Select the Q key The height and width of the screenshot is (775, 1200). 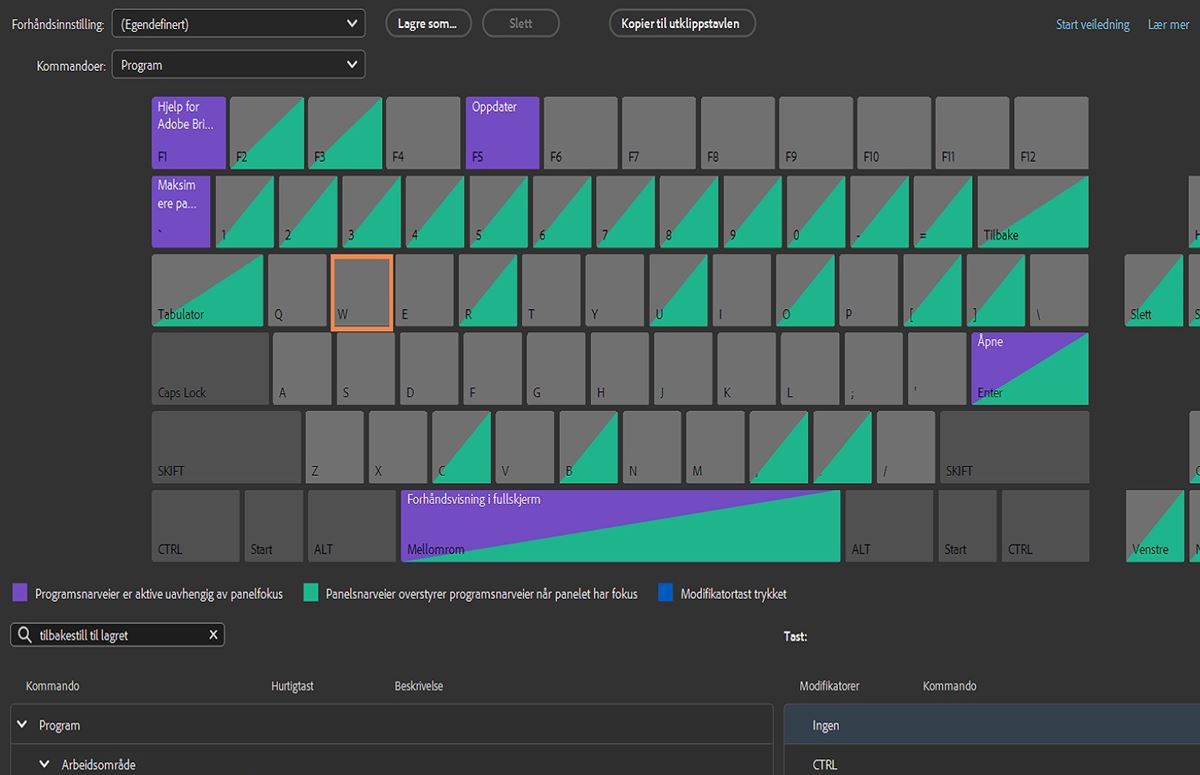pyautogui.click(x=298, y=290)
